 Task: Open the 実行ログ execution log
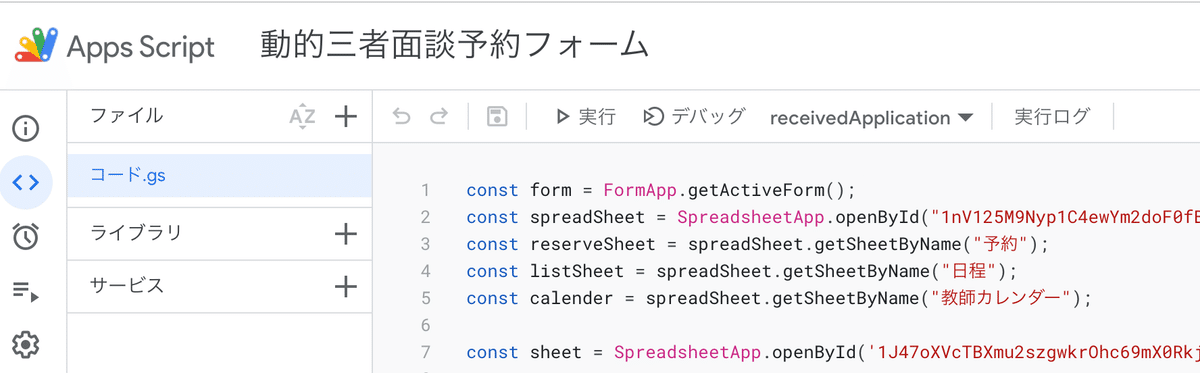1052,117
